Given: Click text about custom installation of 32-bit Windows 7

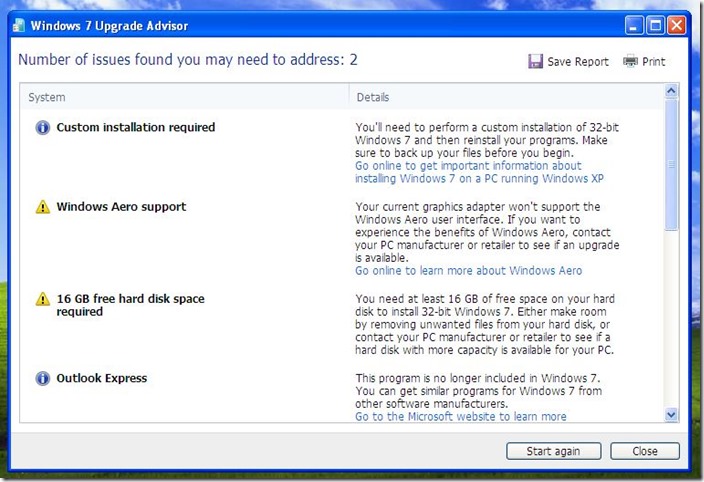Looking at the screenshot, I should 487,140.
